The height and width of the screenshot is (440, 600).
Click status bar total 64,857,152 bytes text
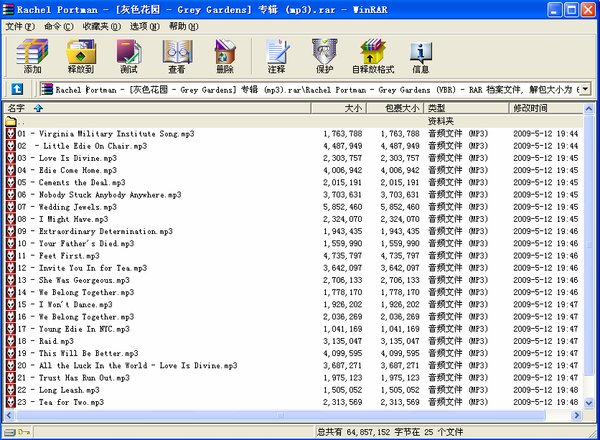390,432
